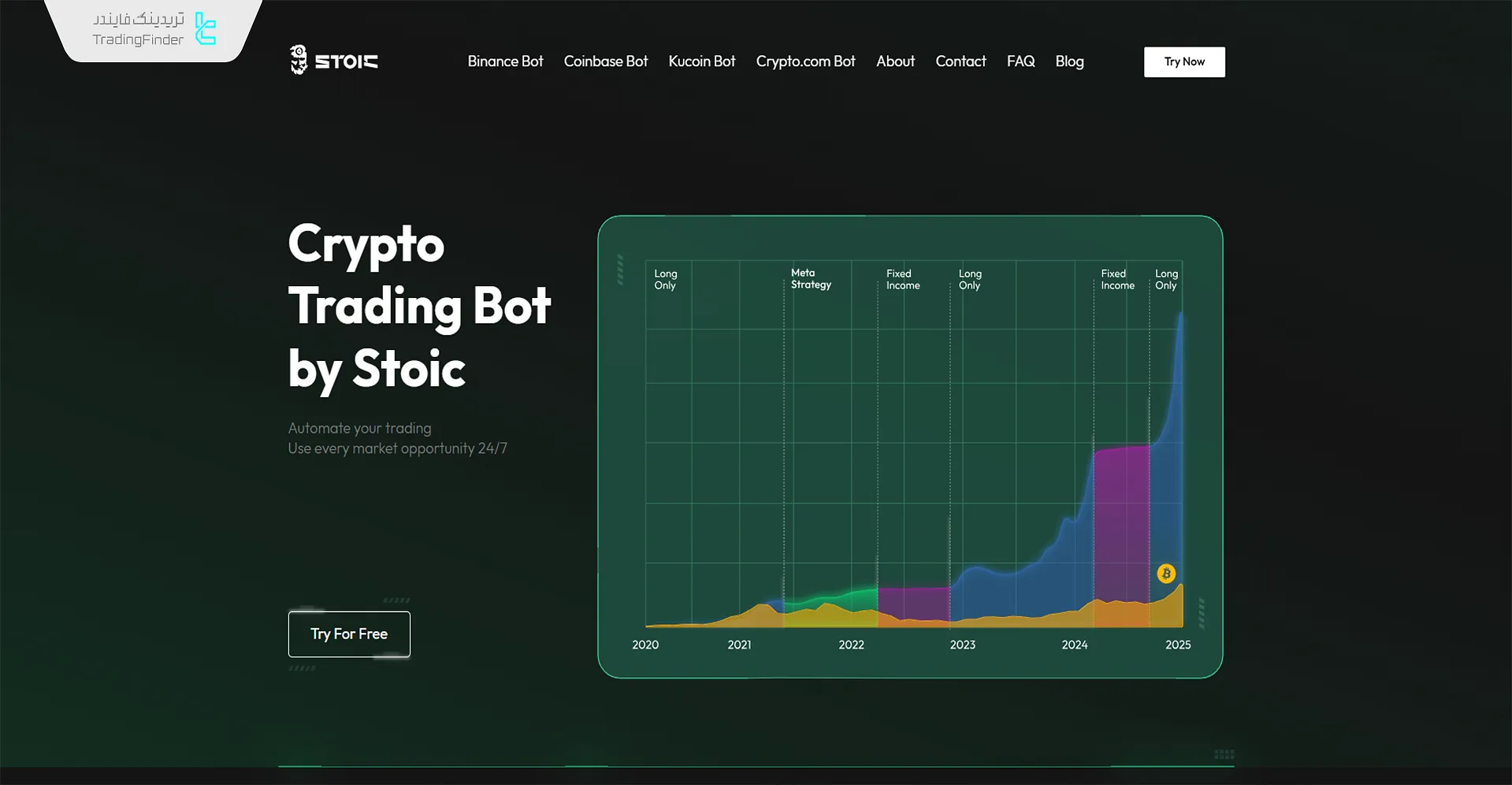Click the Bitcoin coin icon on chart
The height and width of the screenshot is (785, 1512).
click(1166, 573)
